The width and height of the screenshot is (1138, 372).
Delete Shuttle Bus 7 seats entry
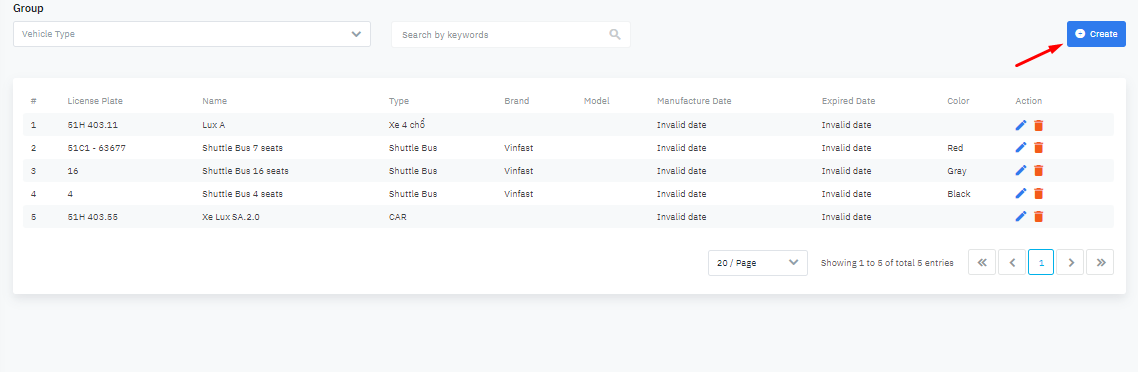(1039, 147)
